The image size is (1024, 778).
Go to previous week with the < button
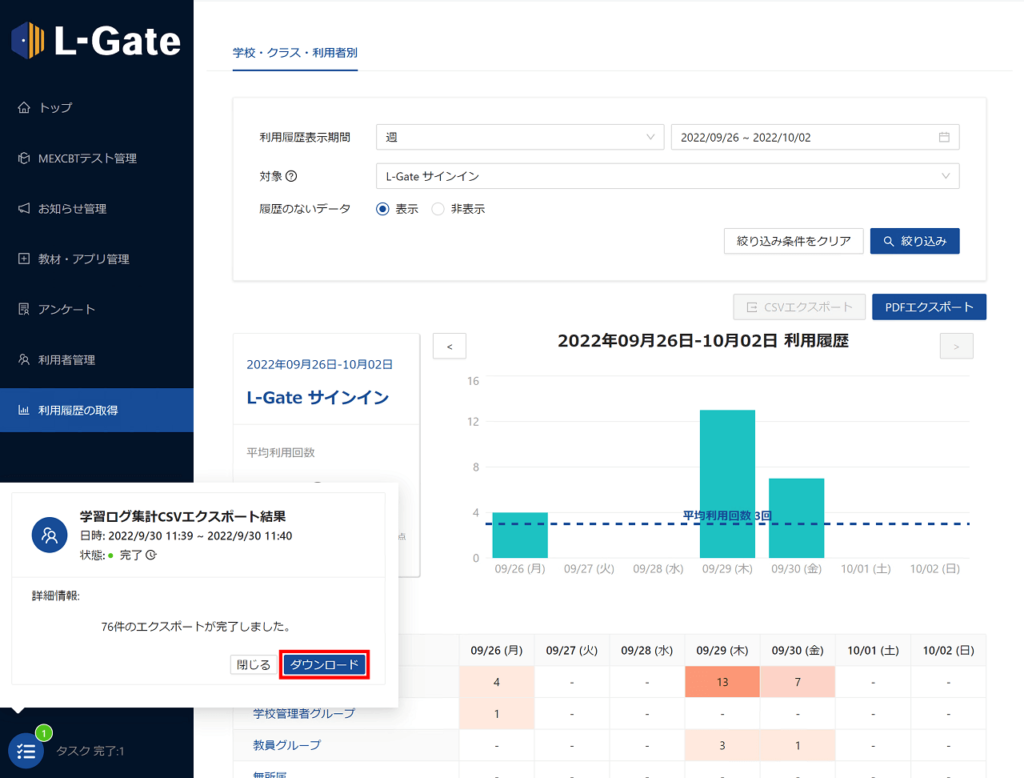click(449, 346)
